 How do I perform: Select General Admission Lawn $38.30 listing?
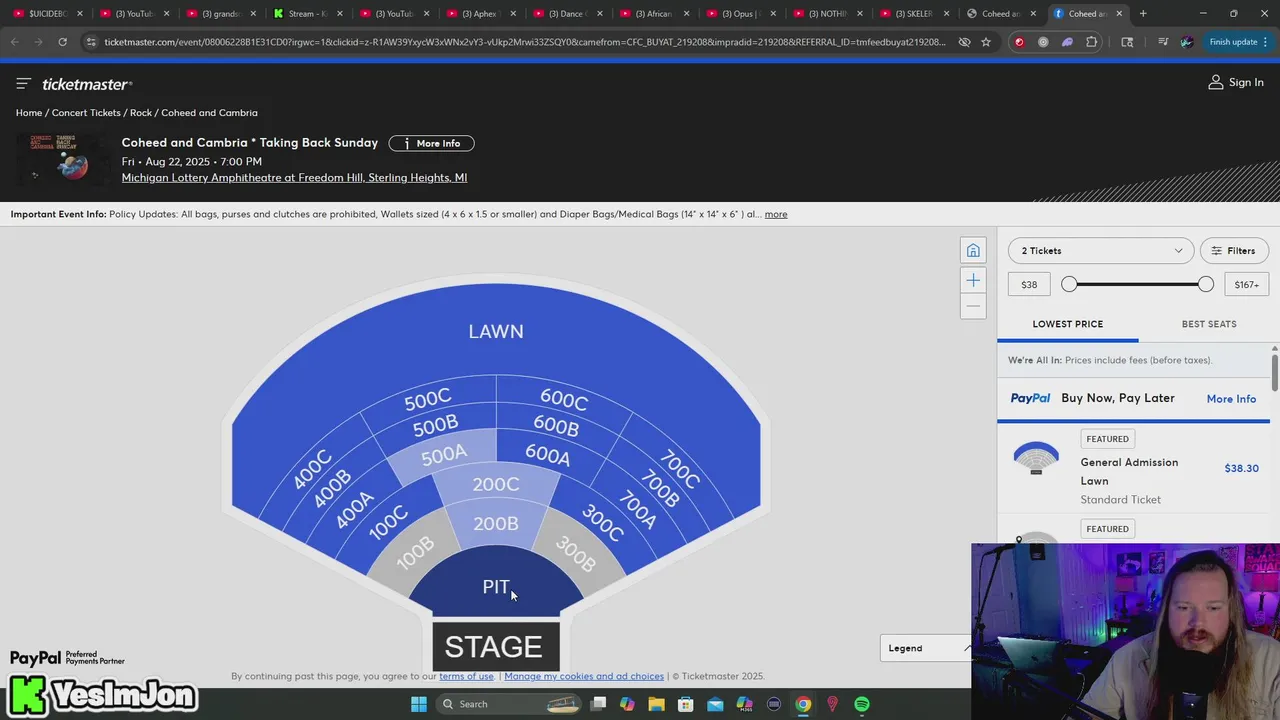1133,468
